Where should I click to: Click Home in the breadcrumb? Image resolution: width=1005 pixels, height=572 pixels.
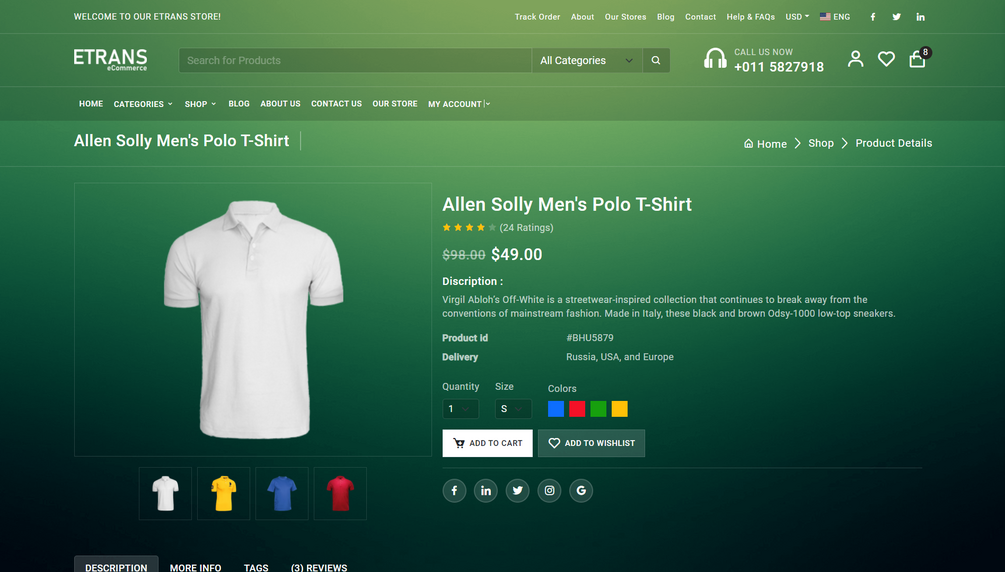[772, 144]
